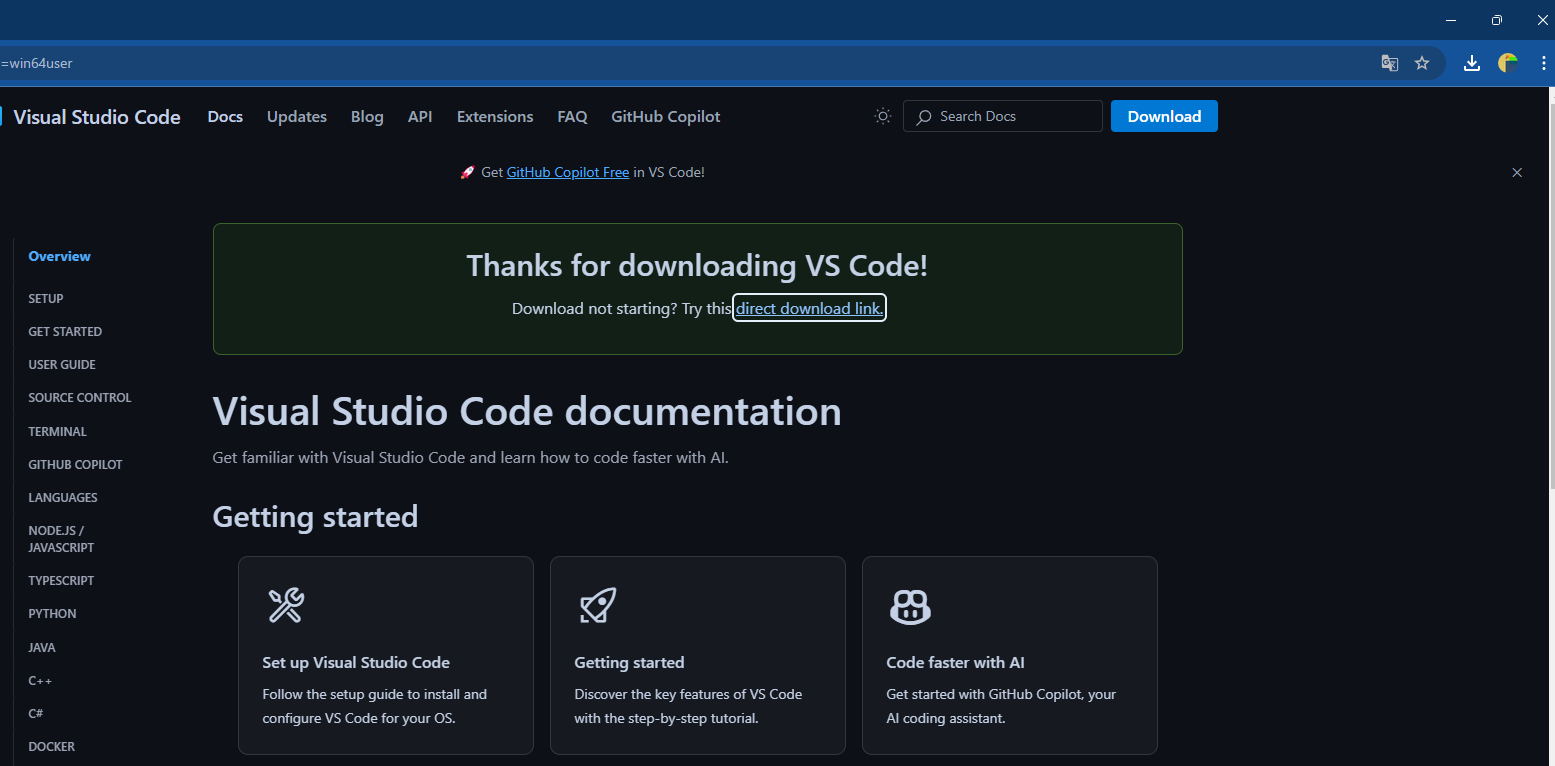Expand the DOCKER sidebar section
1555x766 pixels.
tap(52, 747)
